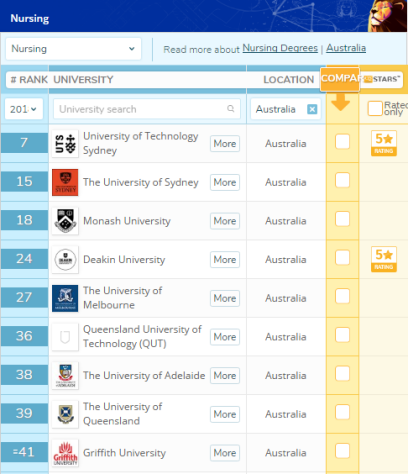The height and width of the screenshot is (475, 409).
Task: Click the QUT logo placeholder
Action: 65,337
